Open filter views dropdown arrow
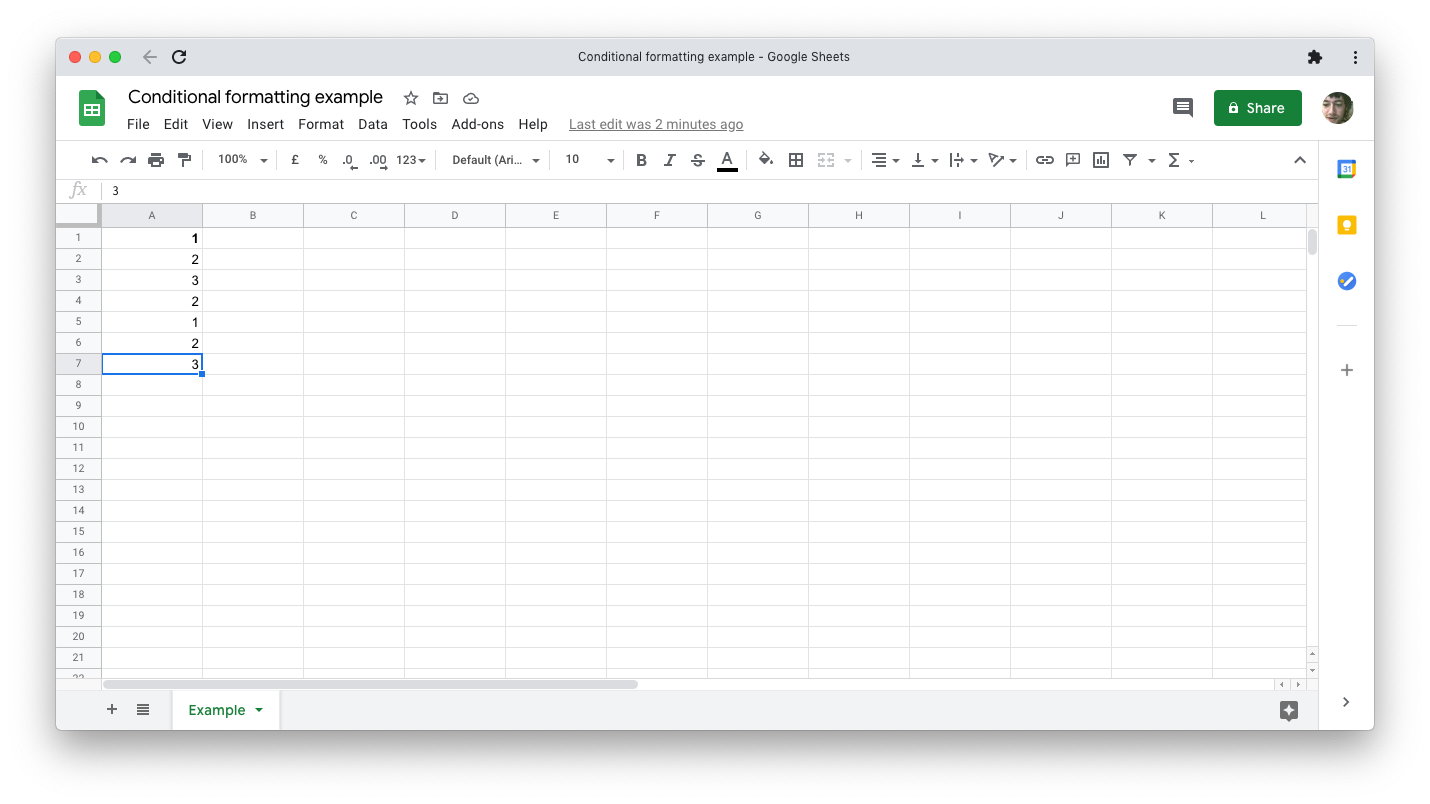The height and width of the screenshot is (804, 1430). (x=1152, y=160)
